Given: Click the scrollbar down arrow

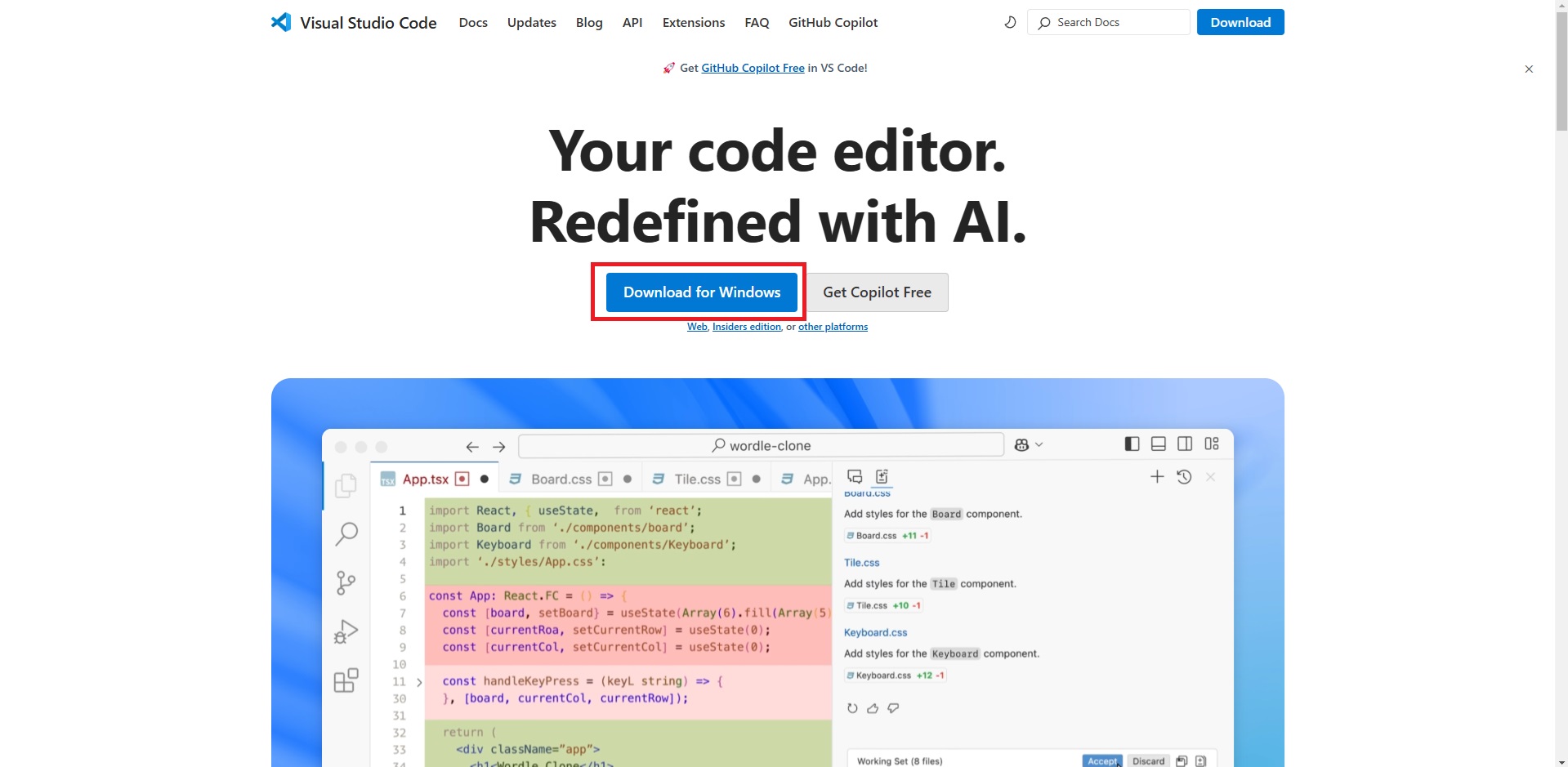Looking at the screenshot, I should [x=1561, y=760].
